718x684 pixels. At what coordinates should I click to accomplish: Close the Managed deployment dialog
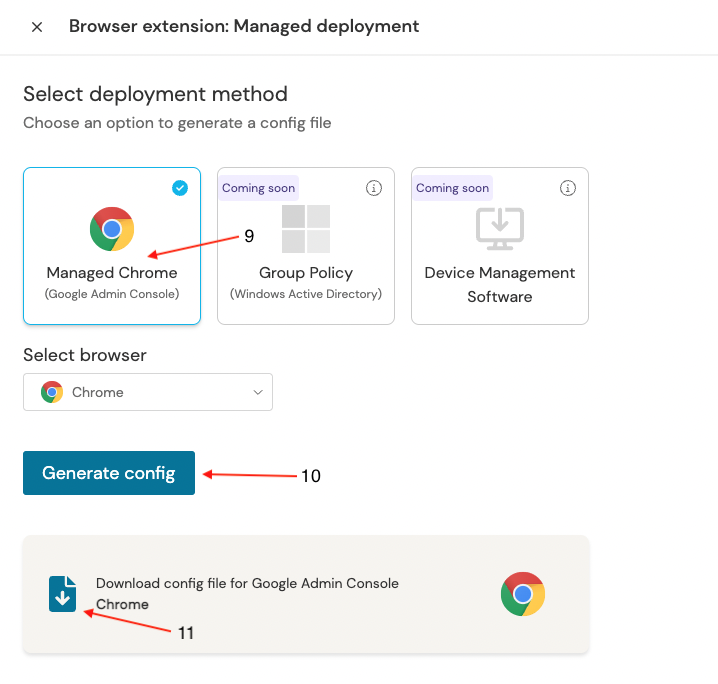[37, 27]
